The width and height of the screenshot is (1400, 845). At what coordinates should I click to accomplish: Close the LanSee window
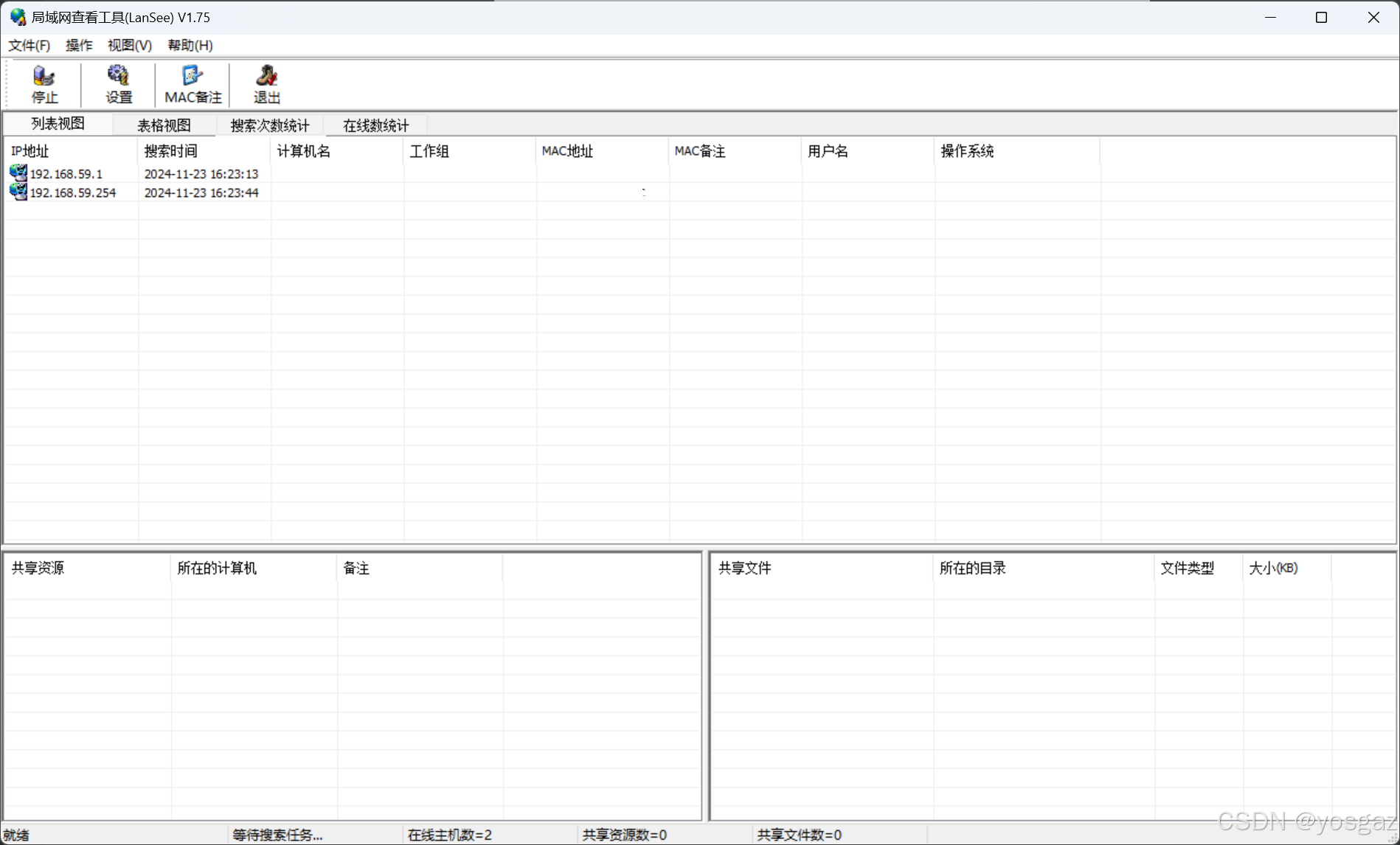1373,17
